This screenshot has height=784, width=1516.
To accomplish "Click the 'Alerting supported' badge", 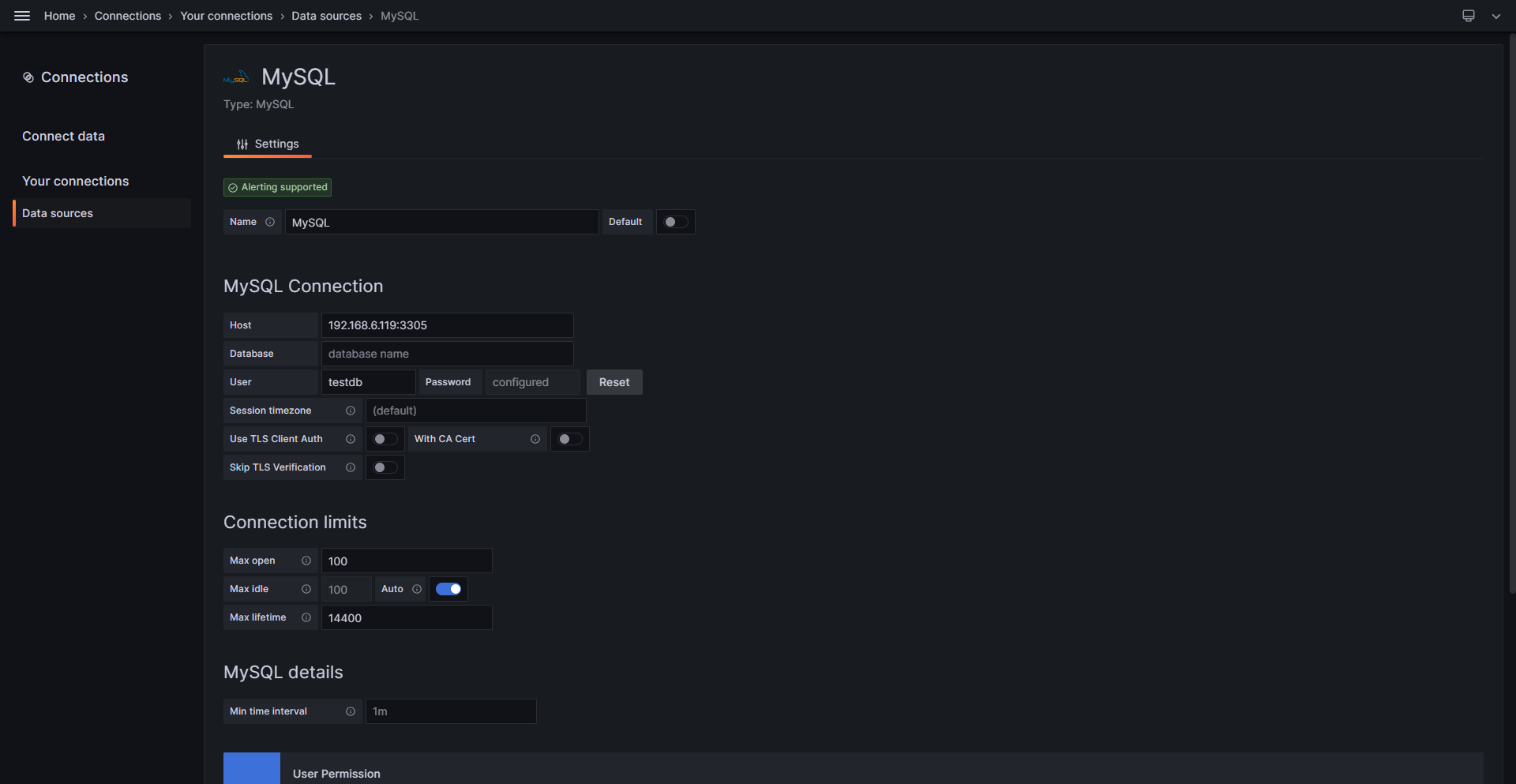I will [x=278, y=187].
